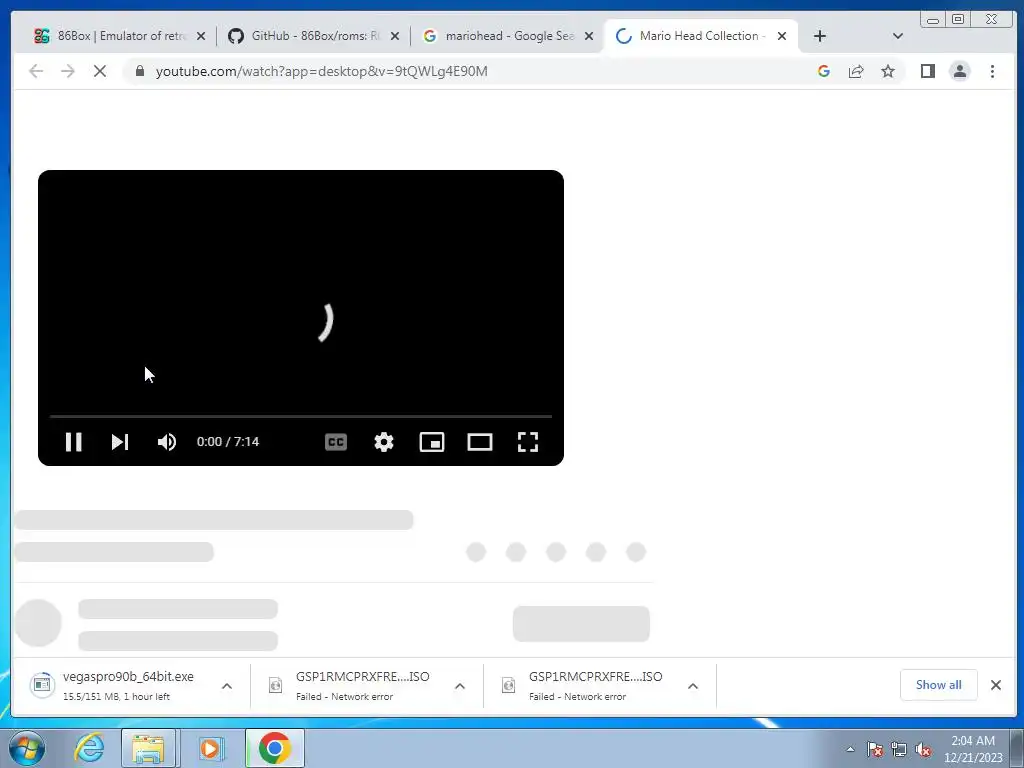Close the GitHub 86Box/roms tab
The height and width of the screenshot is (768, 1024).
[395, 36]
